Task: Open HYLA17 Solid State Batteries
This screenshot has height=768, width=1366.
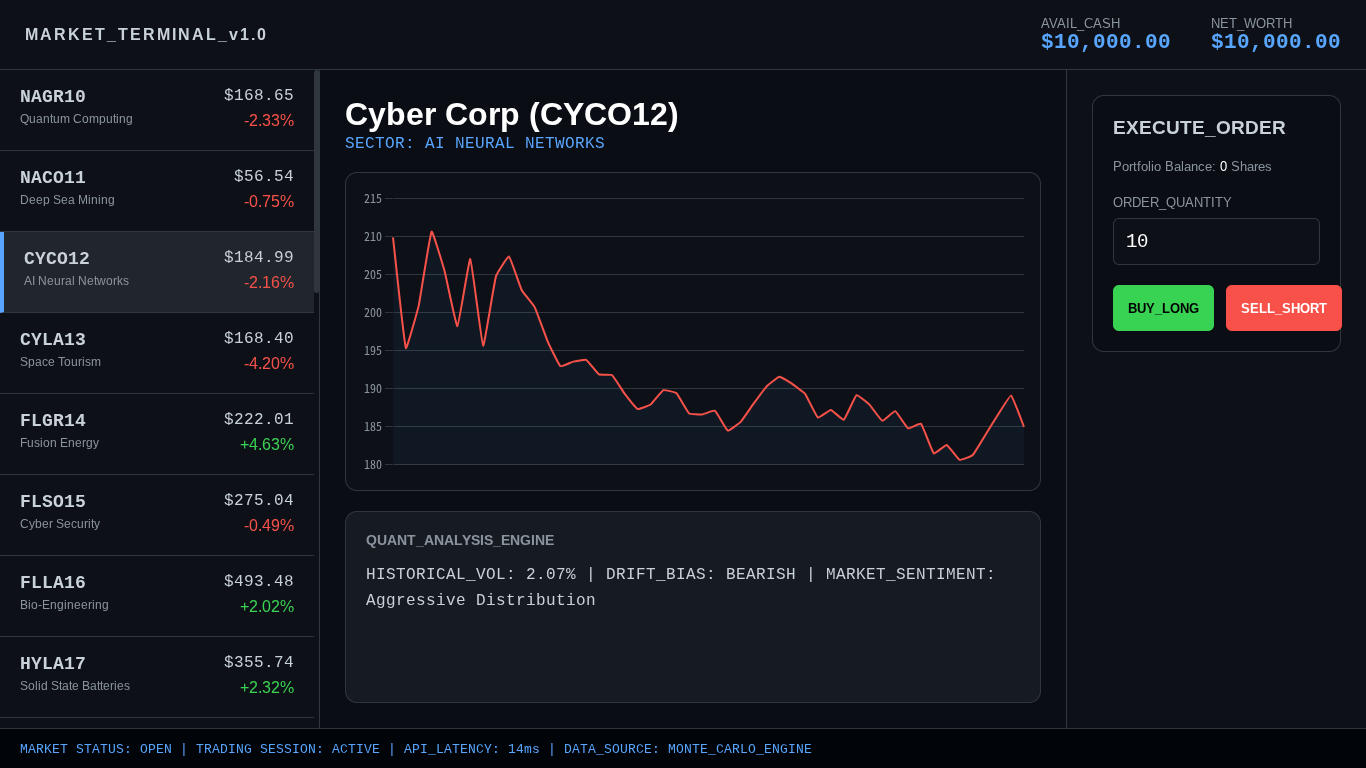Action: point(156,675)
